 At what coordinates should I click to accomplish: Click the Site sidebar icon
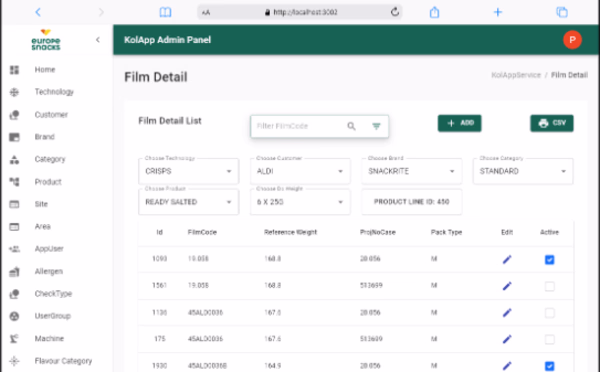pyautogui.click(x=14, y=204)
